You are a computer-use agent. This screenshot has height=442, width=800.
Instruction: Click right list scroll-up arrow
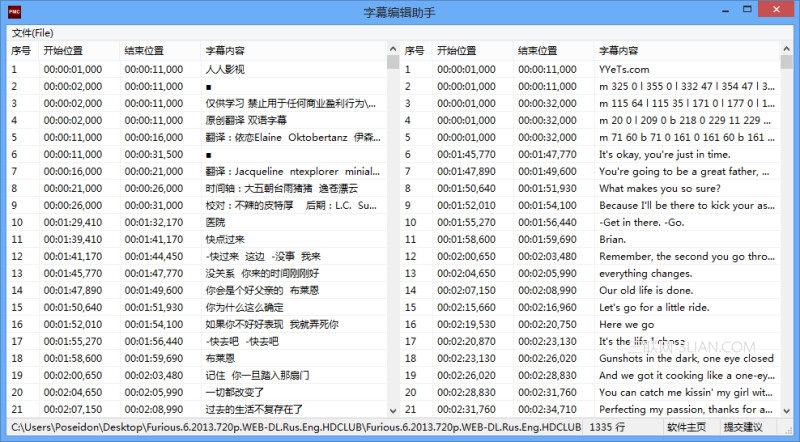click(x=786, y=49)
